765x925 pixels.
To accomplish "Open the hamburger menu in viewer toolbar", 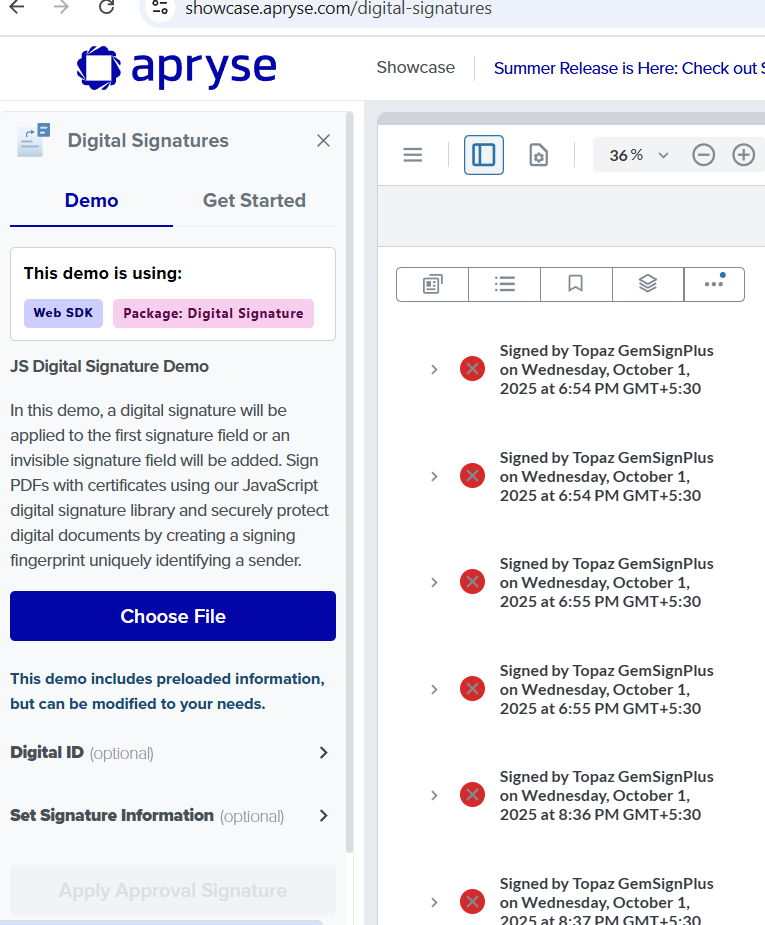I will 412,155.
